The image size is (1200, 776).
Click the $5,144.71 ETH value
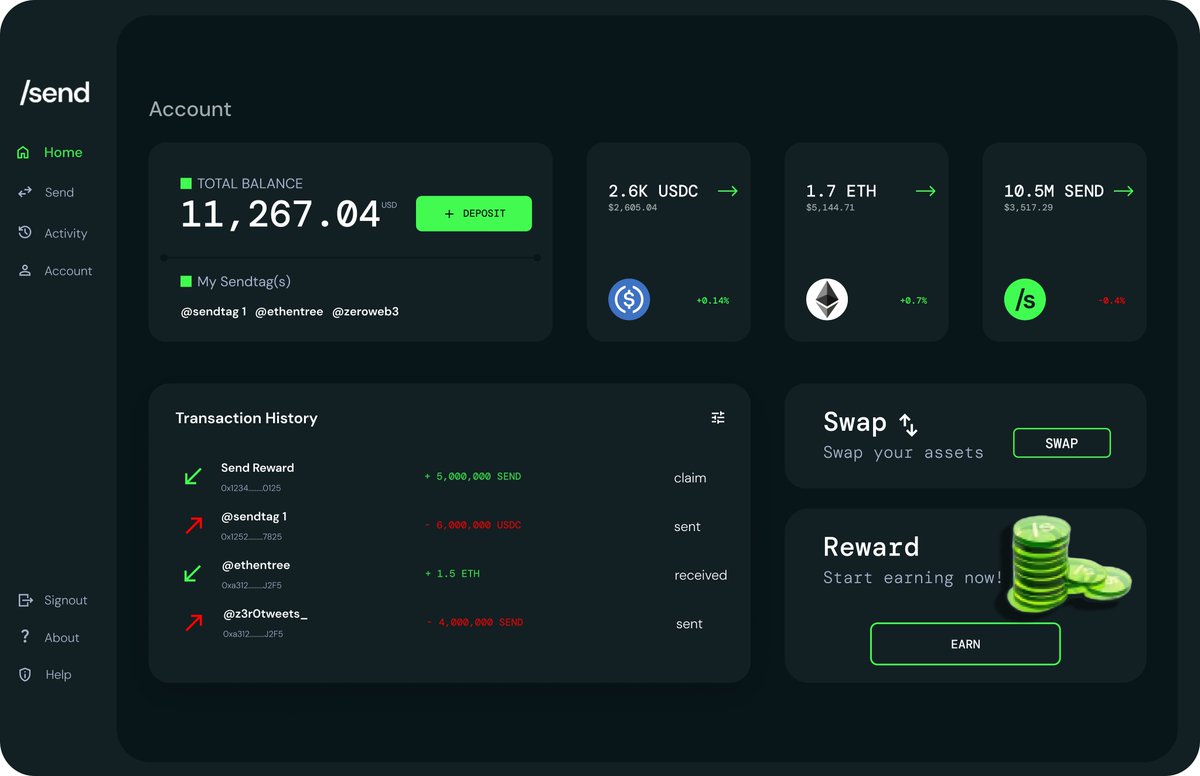pos(830,208)
